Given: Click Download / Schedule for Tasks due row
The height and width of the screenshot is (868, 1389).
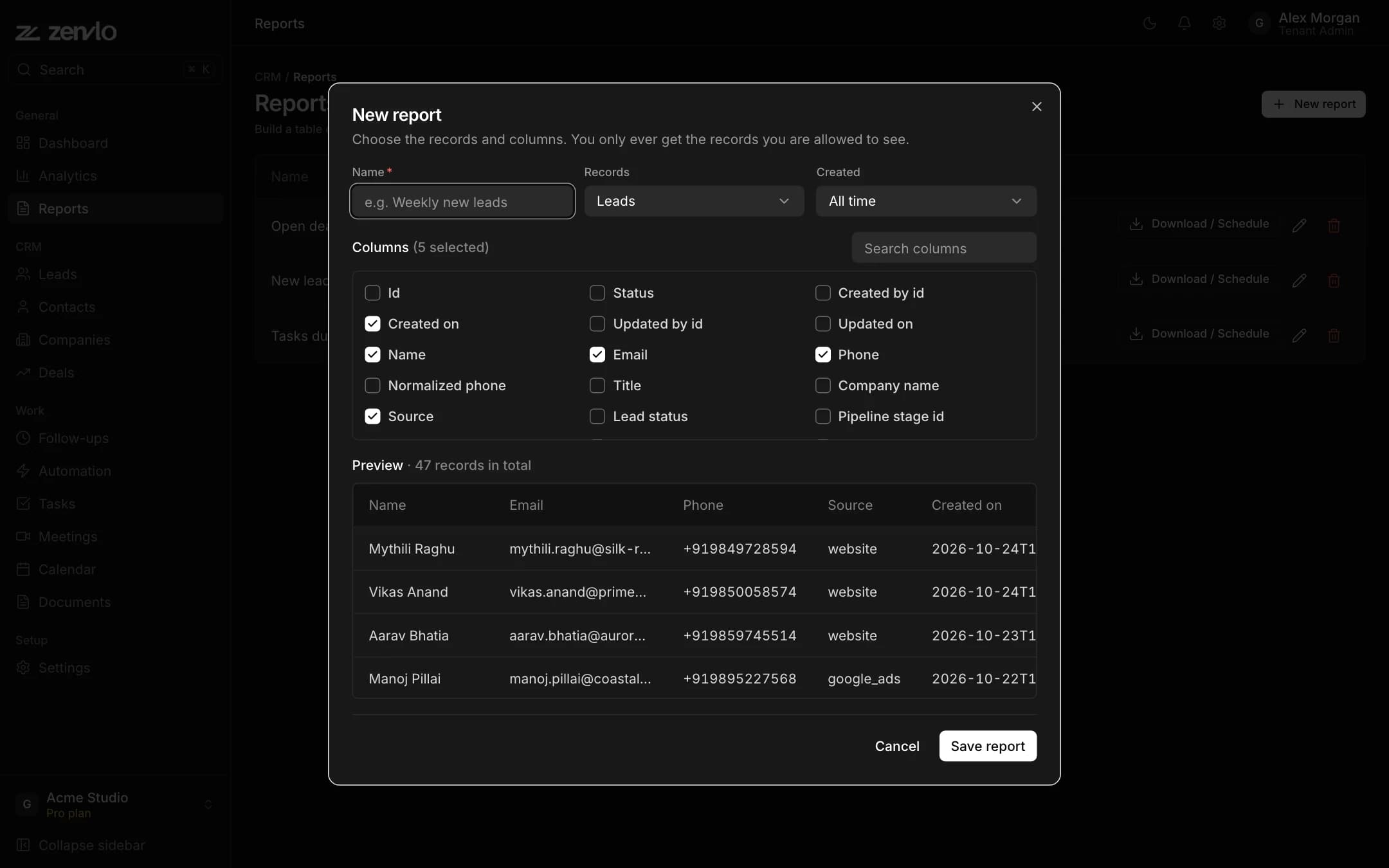Looking at the screenshot, I should (1199, 334).
